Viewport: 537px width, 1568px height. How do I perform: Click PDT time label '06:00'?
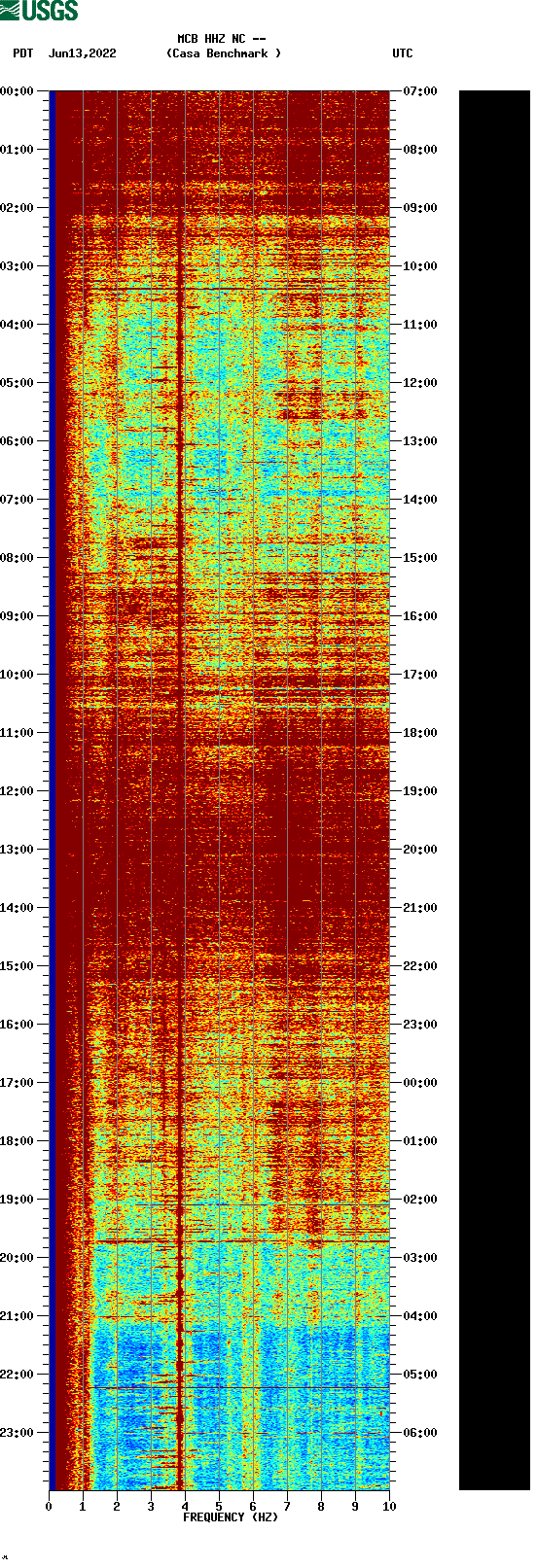[x=18, y=441]
